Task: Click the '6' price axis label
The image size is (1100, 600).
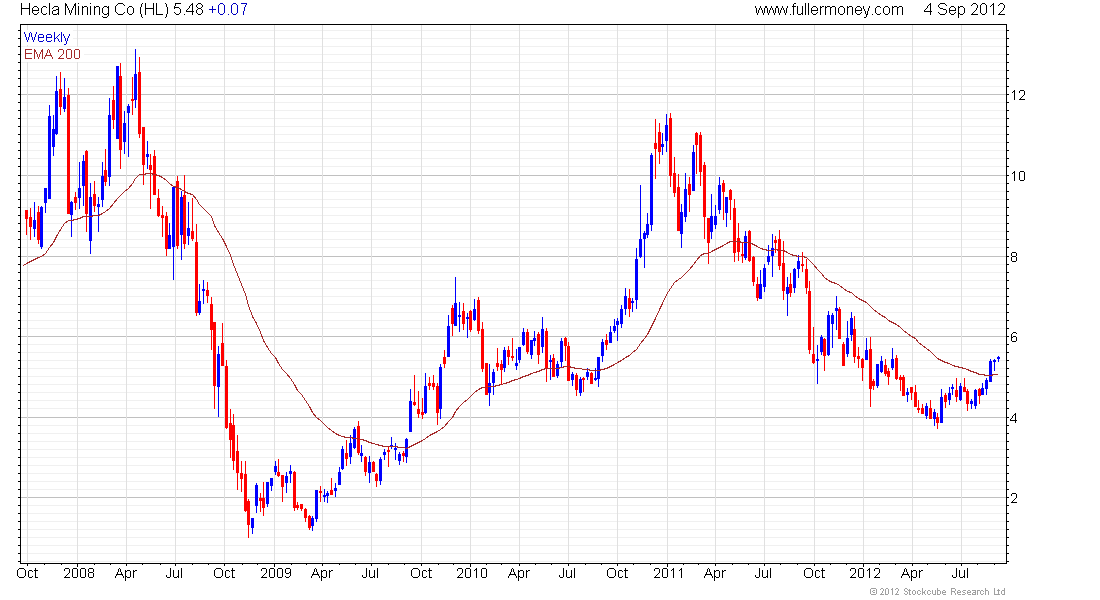Action: click(x=1014, y=338)
